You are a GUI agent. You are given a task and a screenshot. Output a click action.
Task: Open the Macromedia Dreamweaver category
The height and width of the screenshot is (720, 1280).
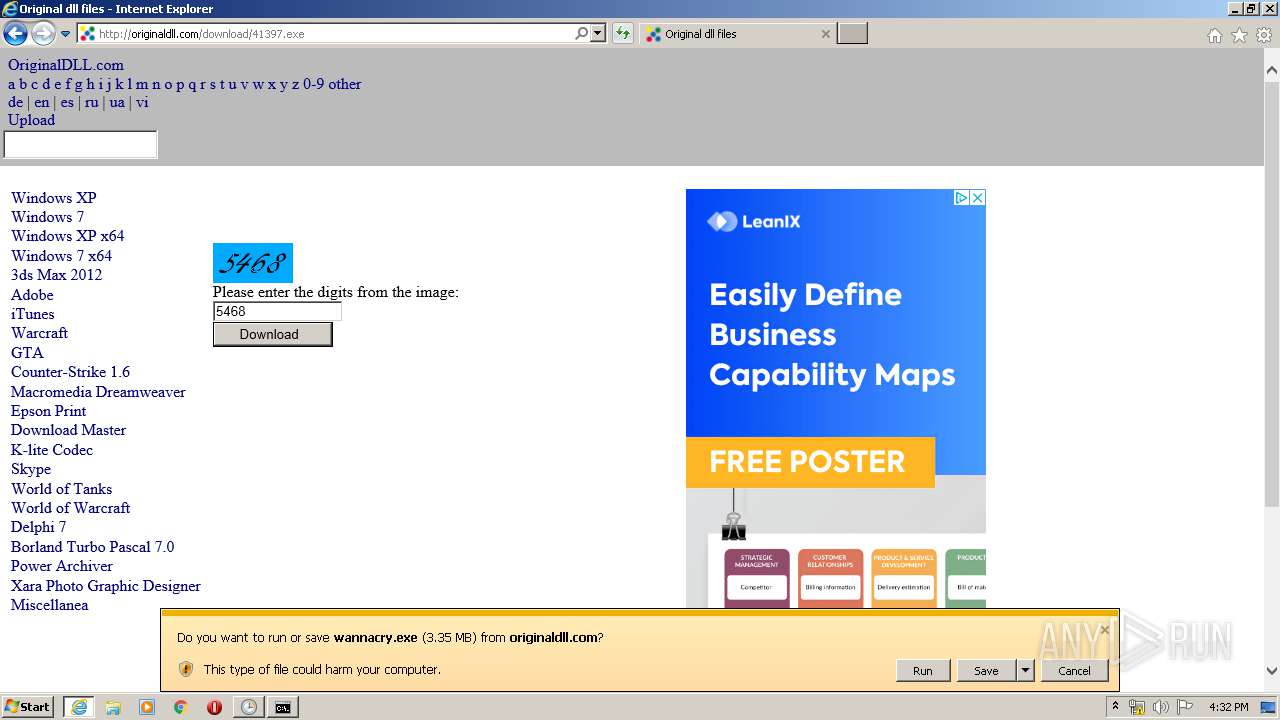click(x=98, y=392)
